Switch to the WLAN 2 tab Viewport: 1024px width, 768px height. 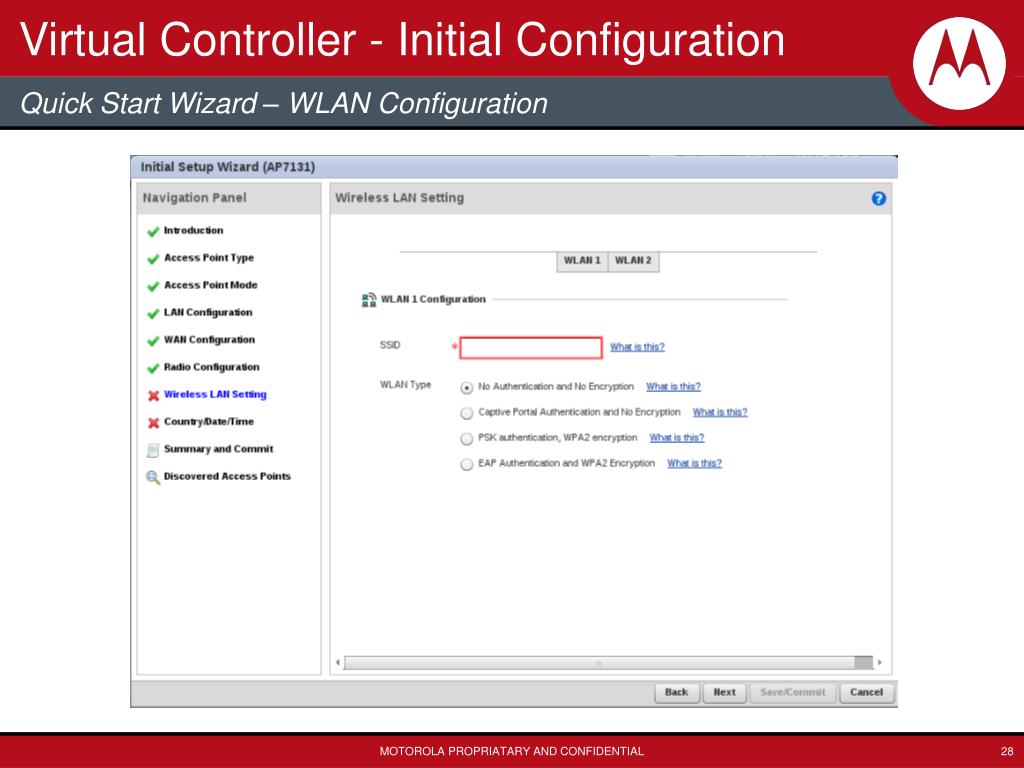(633, 261)
